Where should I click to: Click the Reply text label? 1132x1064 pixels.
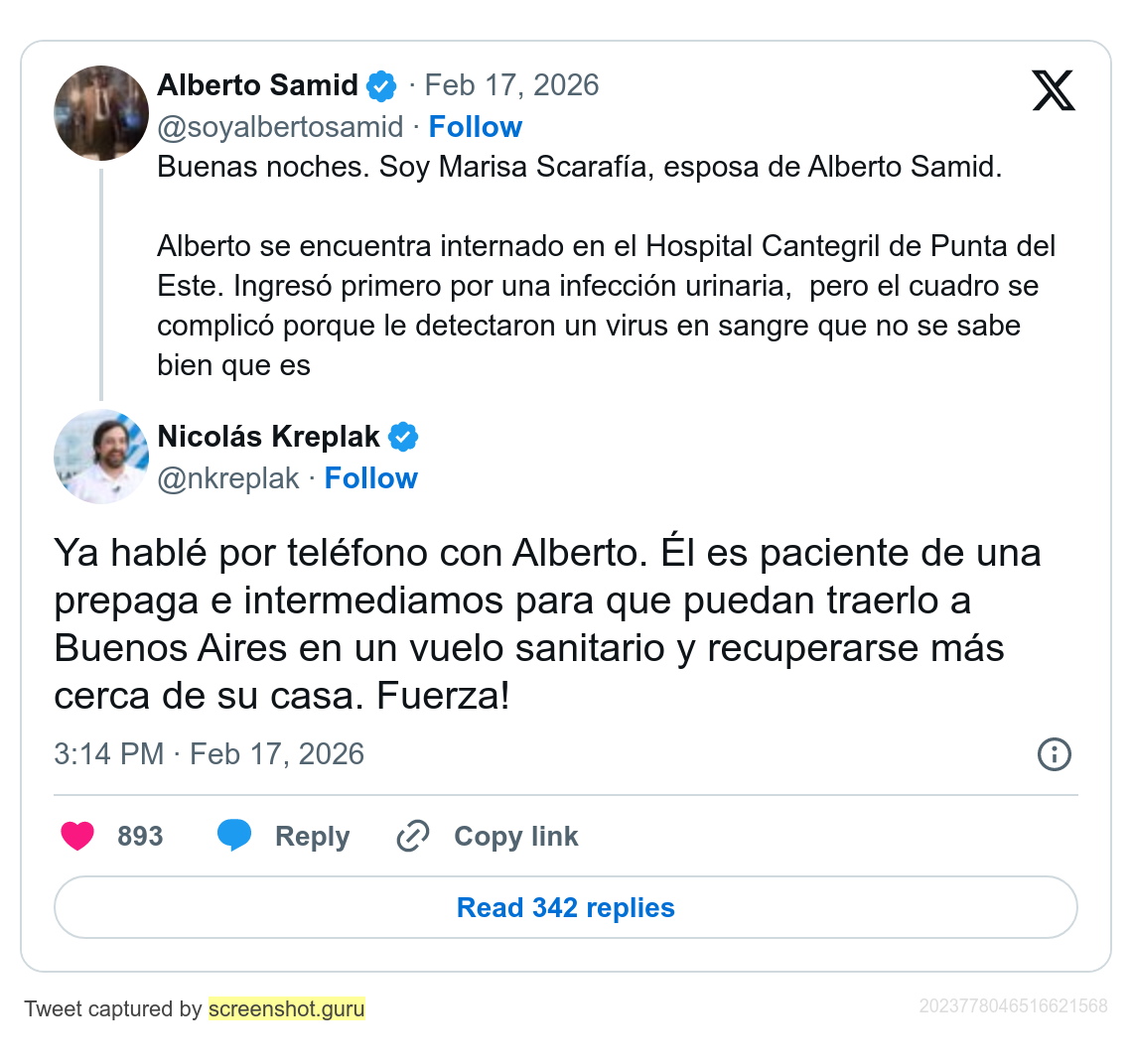[x=313, y=837]
